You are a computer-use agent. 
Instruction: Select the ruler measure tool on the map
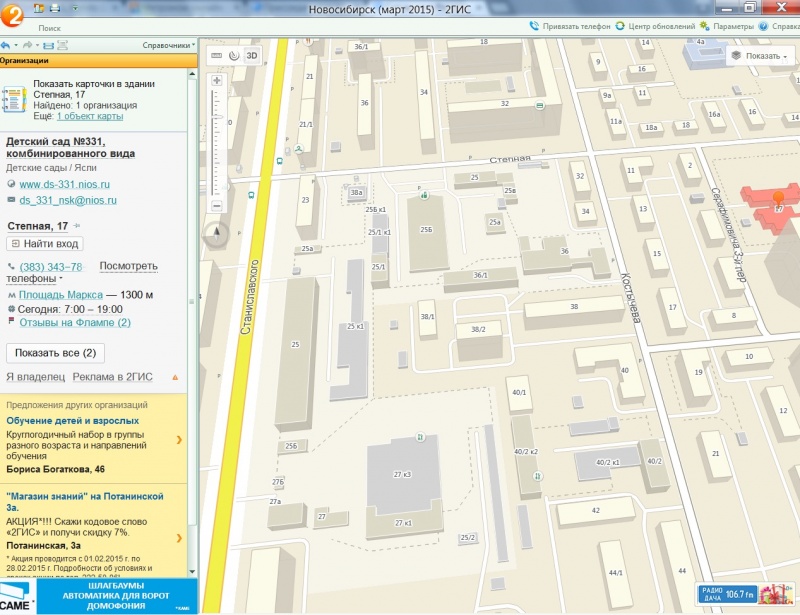point(217,56)
